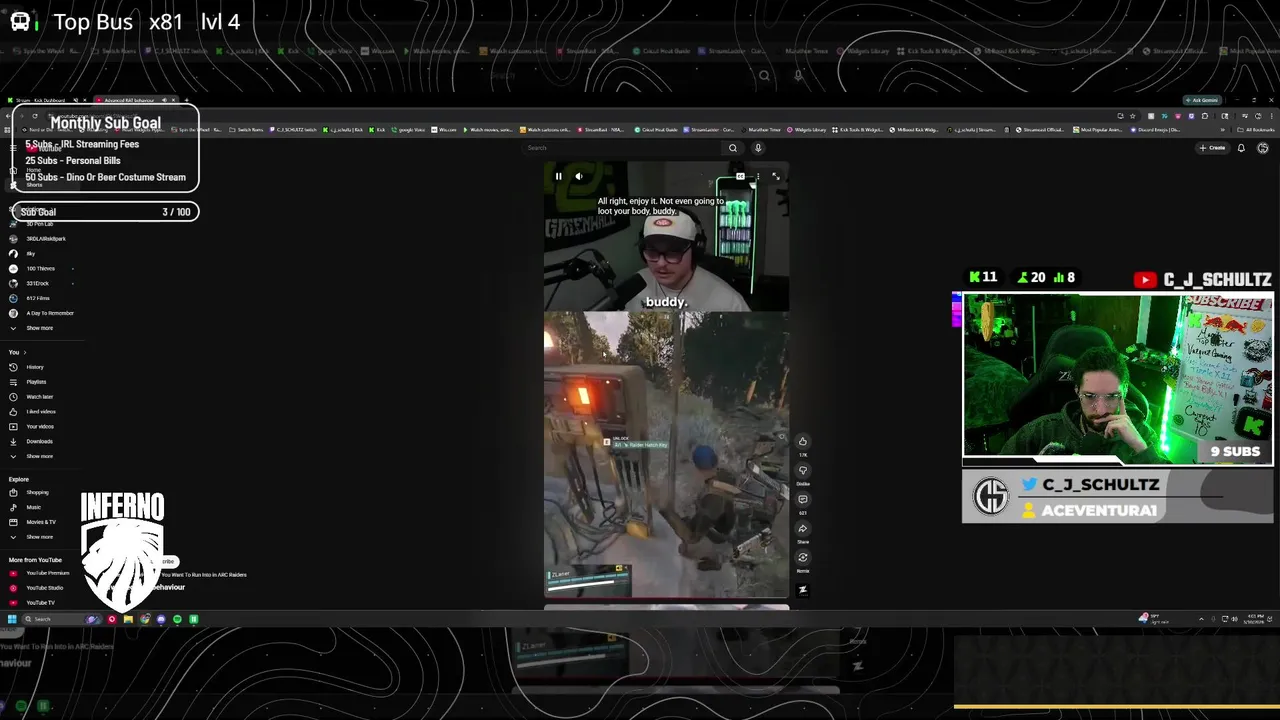Expand Show more under subscriptions list
The image size is (1280, 720).
[39, 328]
